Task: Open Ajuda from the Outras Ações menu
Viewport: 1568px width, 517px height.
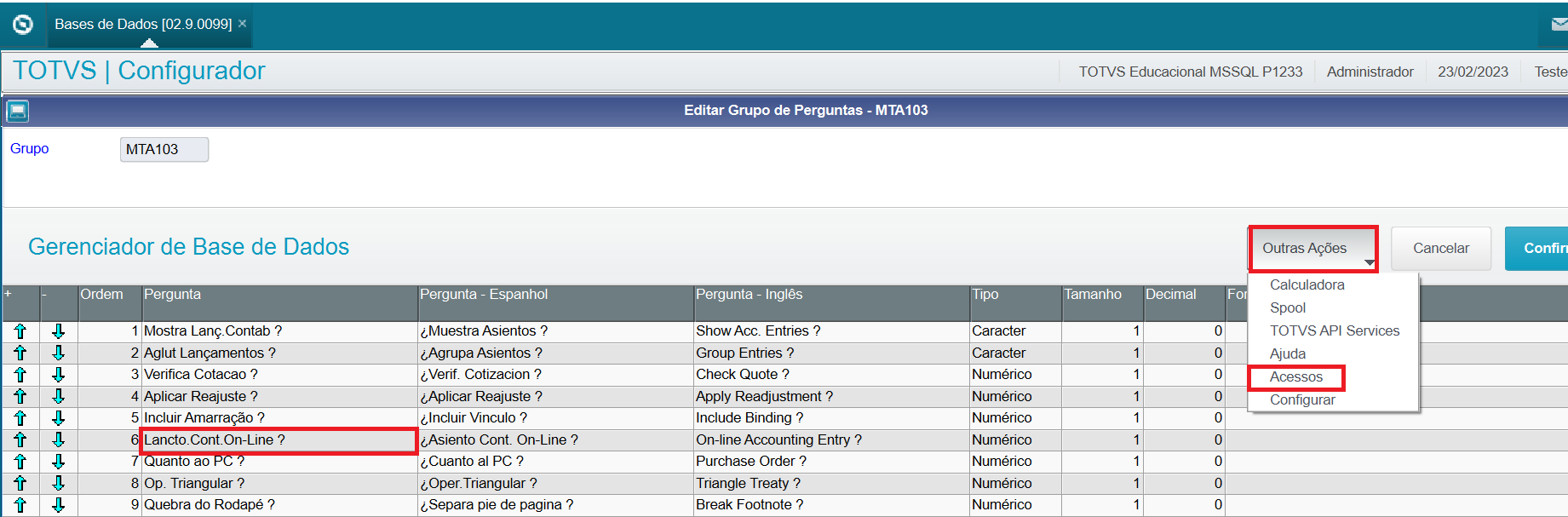Action: pyautogui.click(x=1287, y=353)
